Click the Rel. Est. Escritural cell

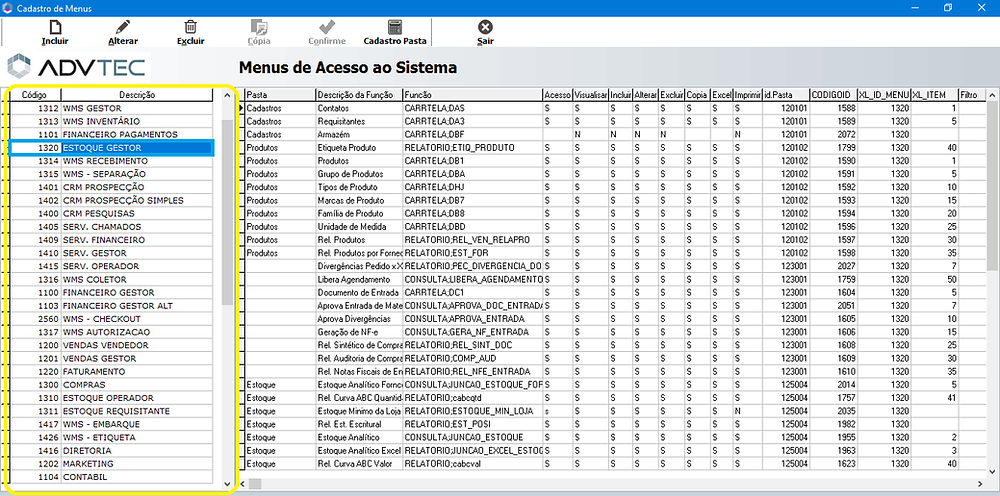click(359, 424)
